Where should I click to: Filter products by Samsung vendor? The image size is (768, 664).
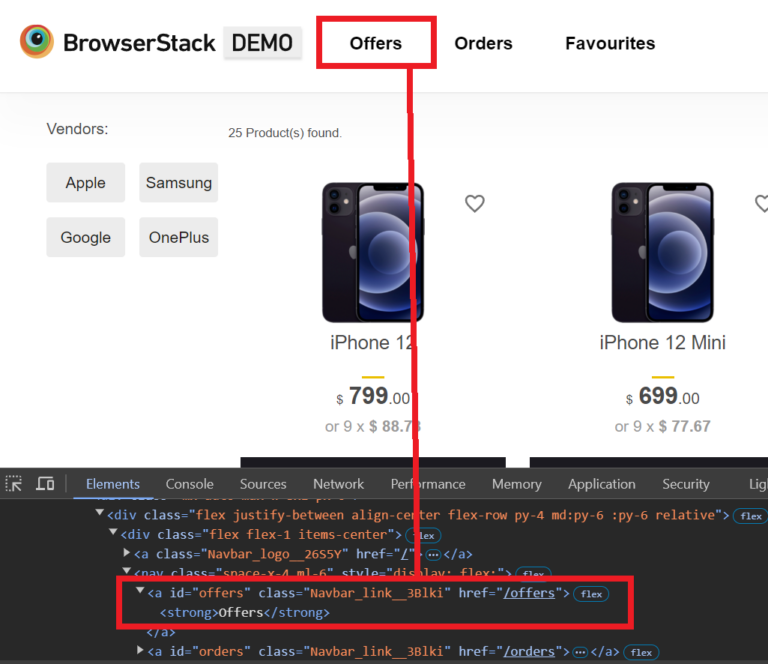[x=179, y=183]
